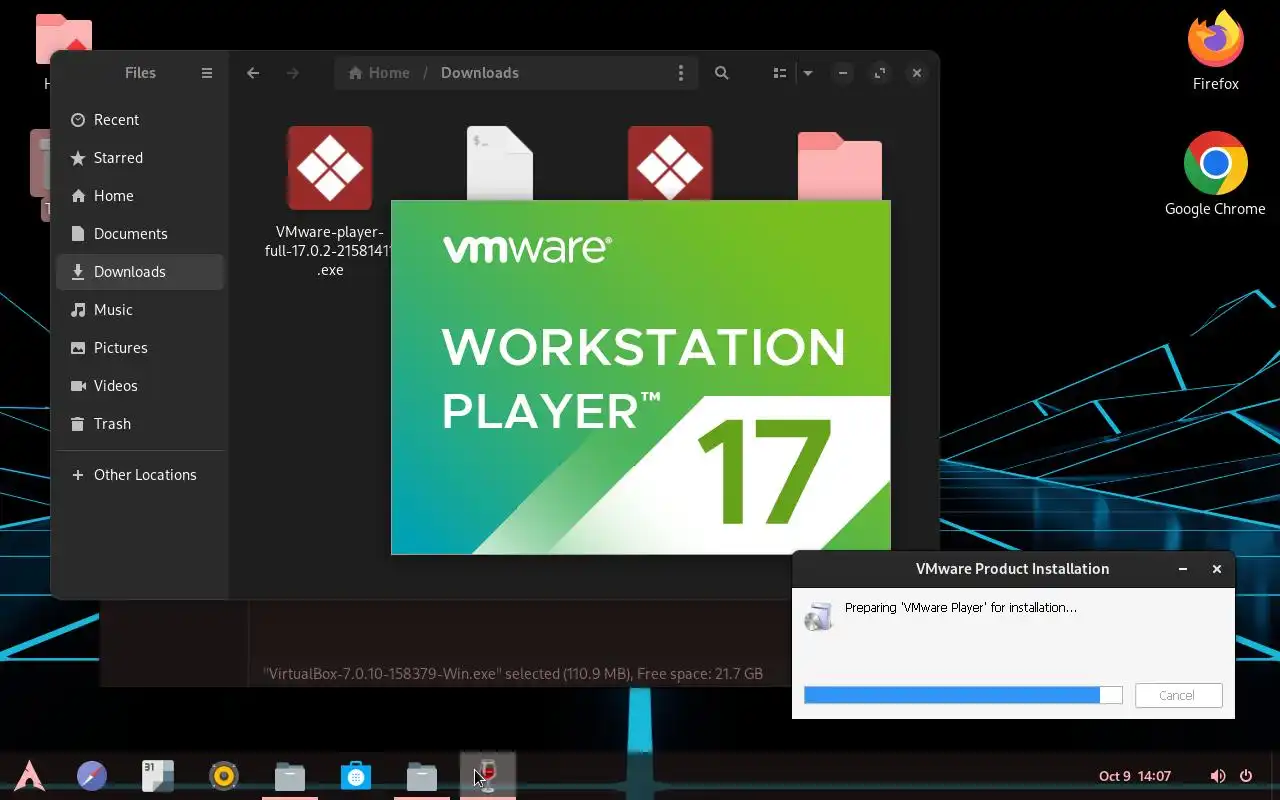Open Other Locations in sidebar
Screen dimensions: 1280x800
point(140,475)
